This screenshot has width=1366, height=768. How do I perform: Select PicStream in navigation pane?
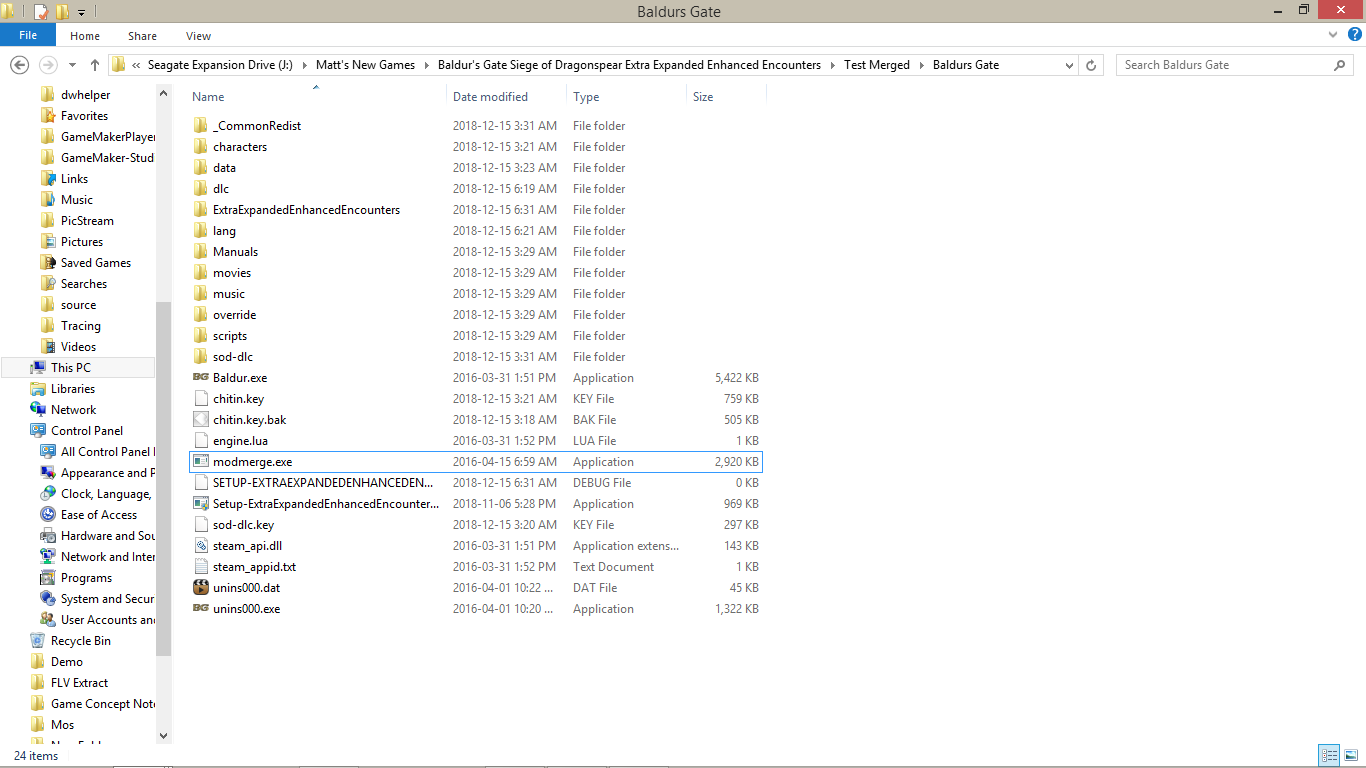point(87,221)
